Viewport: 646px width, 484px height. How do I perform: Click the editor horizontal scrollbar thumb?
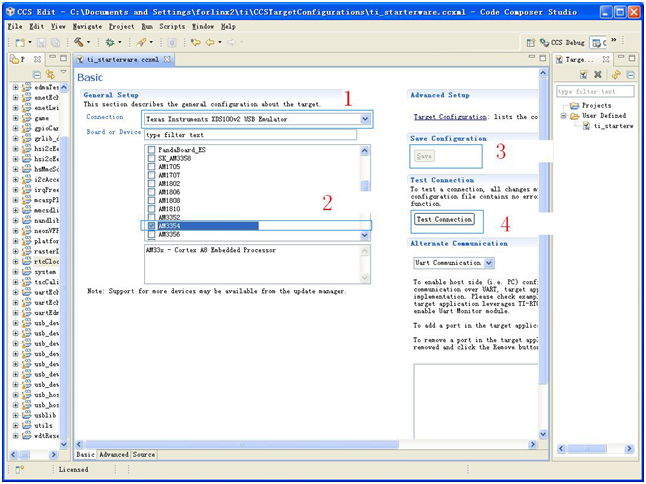click(x=242, y=444)
